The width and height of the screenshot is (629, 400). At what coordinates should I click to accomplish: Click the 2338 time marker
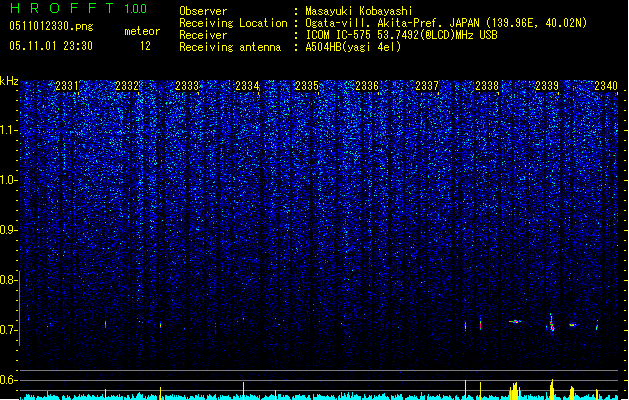(487, 85)
